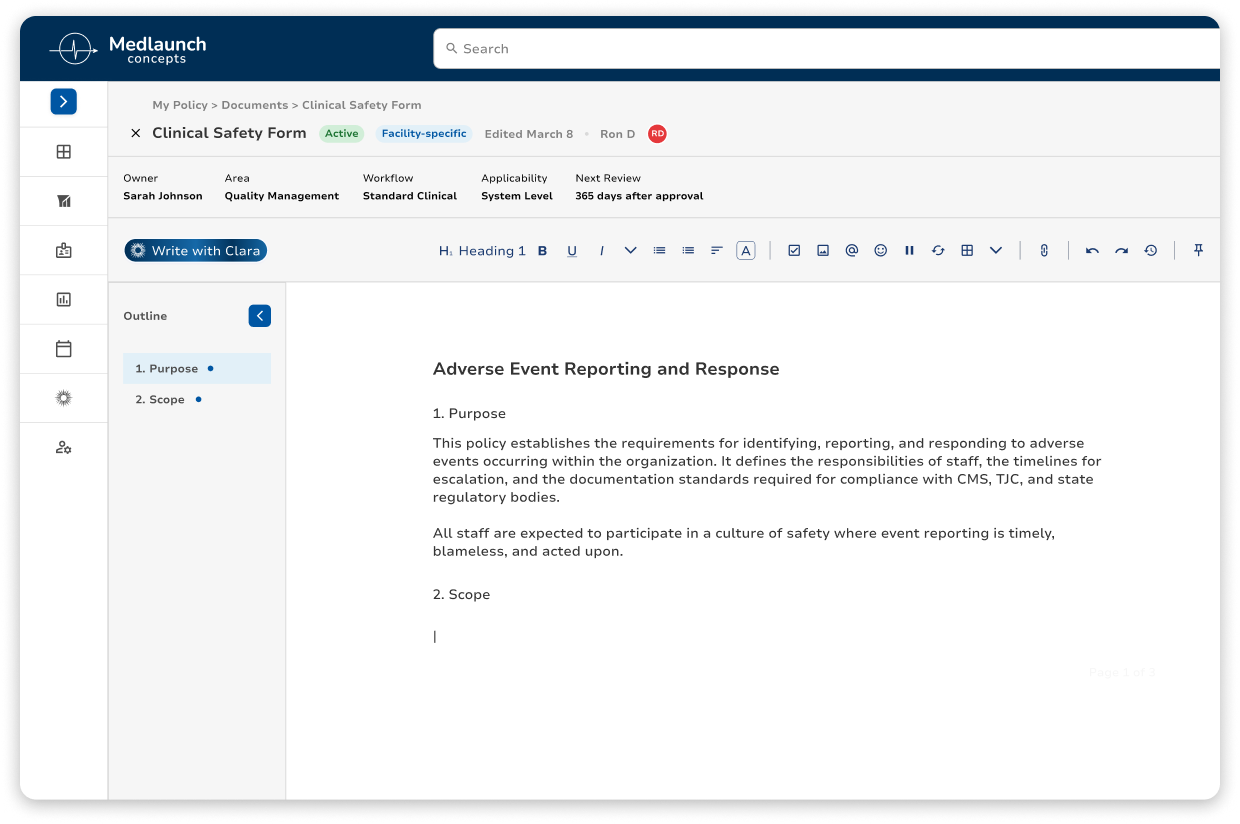Click Workflow value Standard Clinical
1240x824 pixels.
(x=410, y=196)
